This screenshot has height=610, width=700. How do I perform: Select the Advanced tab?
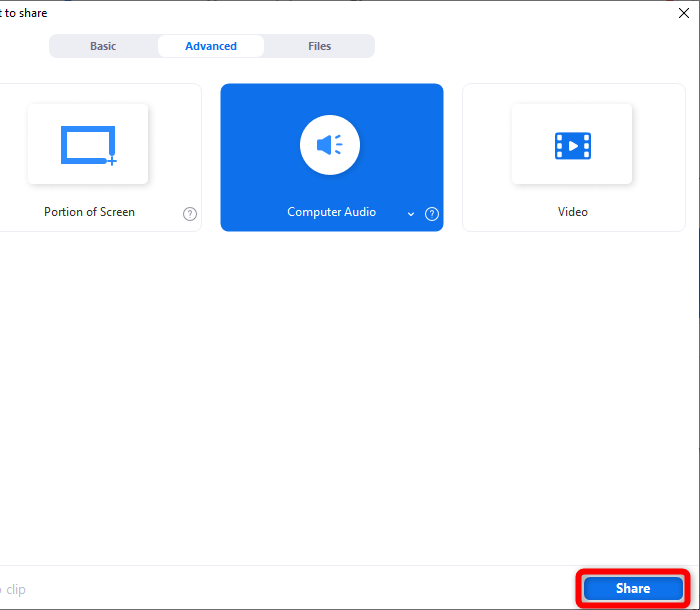coord(211,46)
